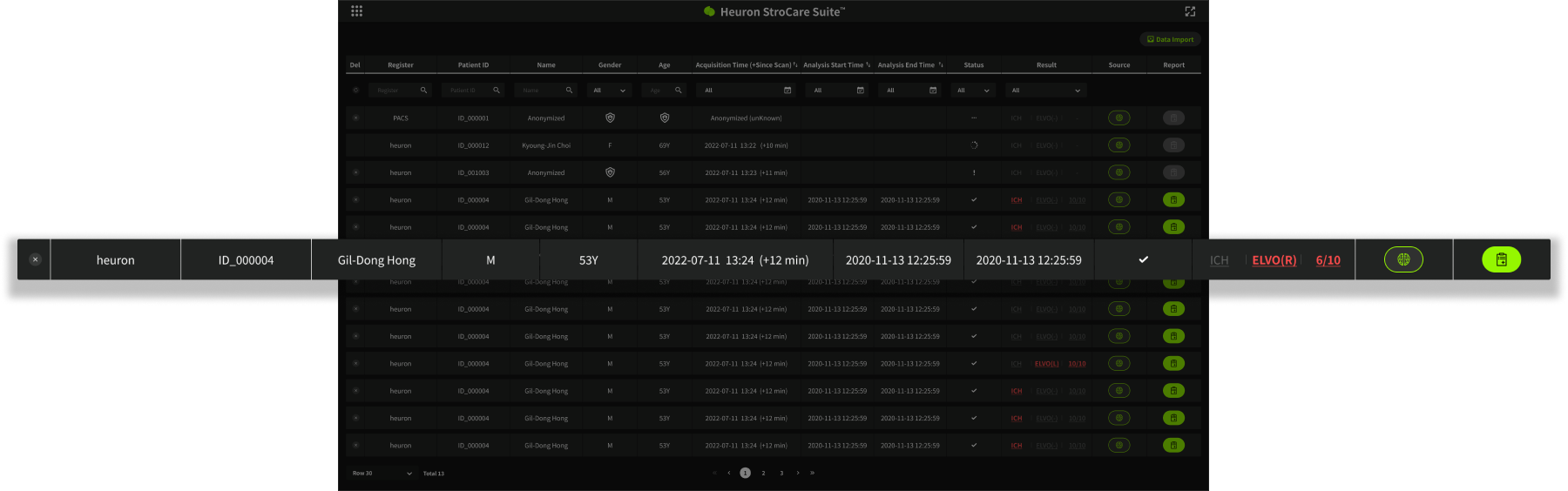The height and width of the screenshot is (491, 1568).
Task: Select page 1 in pagination
Action: click(745, 473)
